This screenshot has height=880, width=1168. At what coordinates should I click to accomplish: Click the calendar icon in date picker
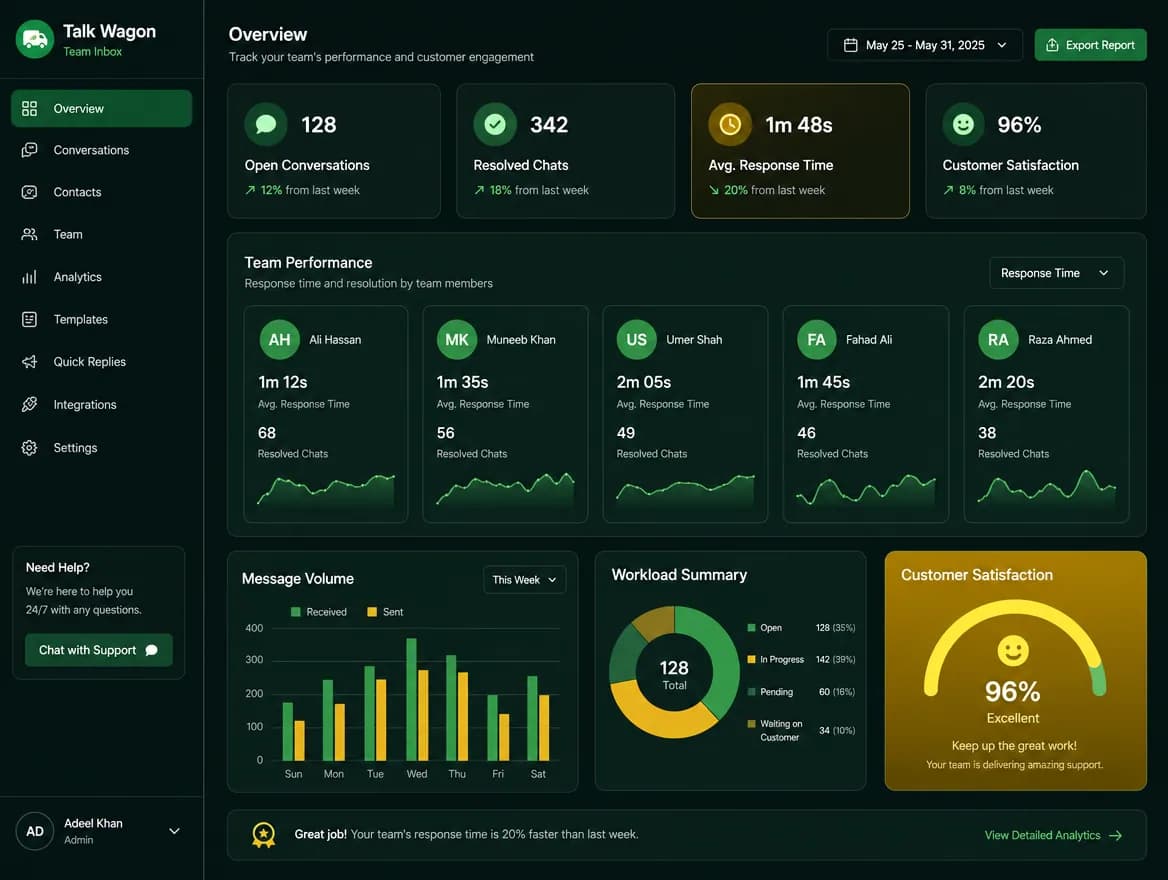pos(850,45)
